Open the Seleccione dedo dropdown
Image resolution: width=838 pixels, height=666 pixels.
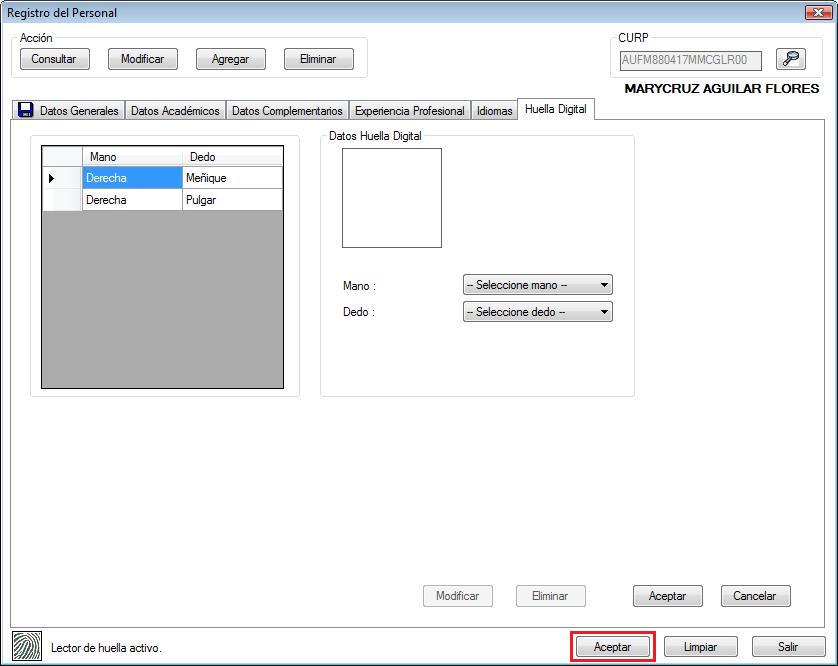(538, 312)
